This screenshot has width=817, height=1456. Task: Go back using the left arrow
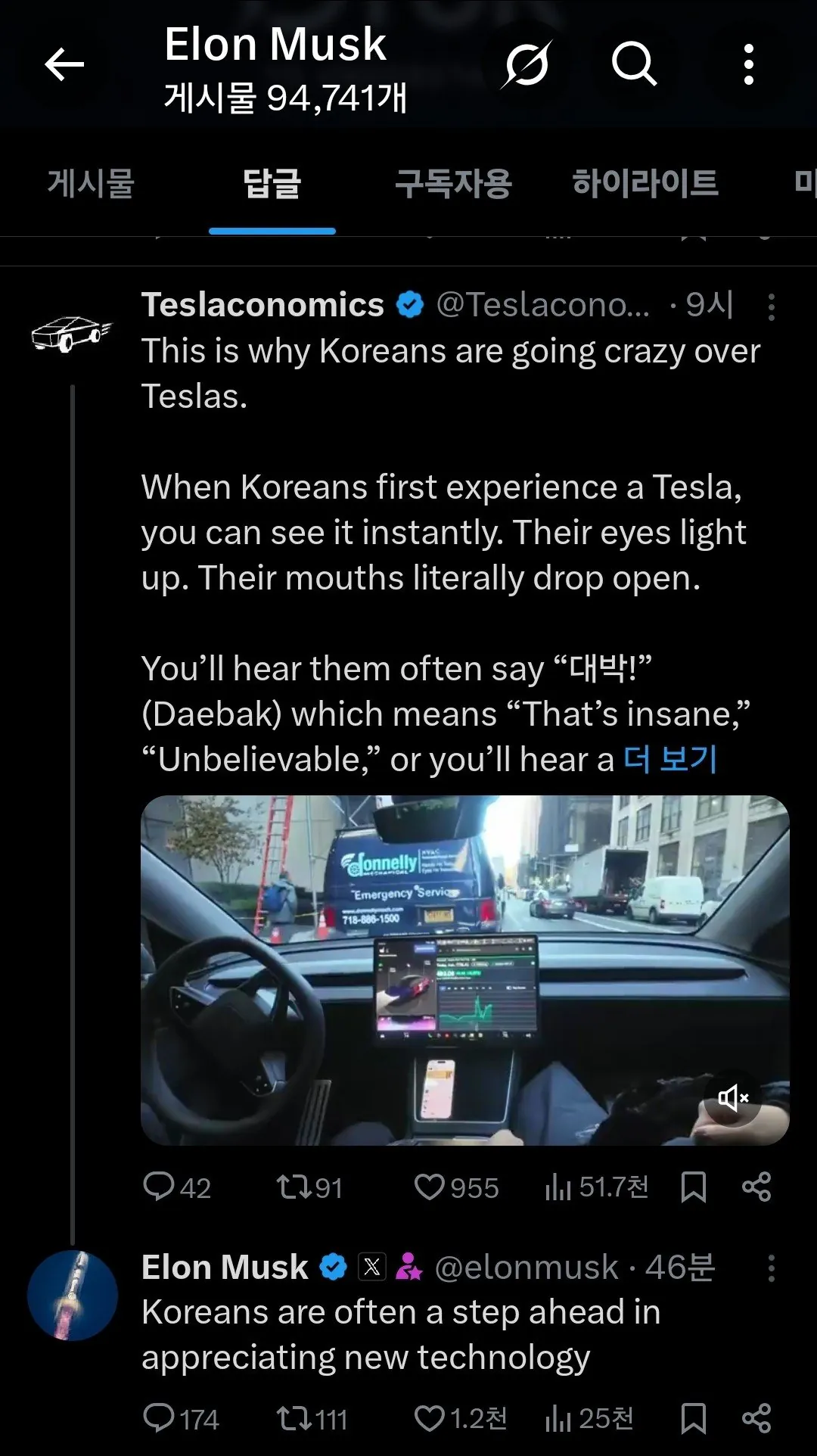click(x=64, y=64)
